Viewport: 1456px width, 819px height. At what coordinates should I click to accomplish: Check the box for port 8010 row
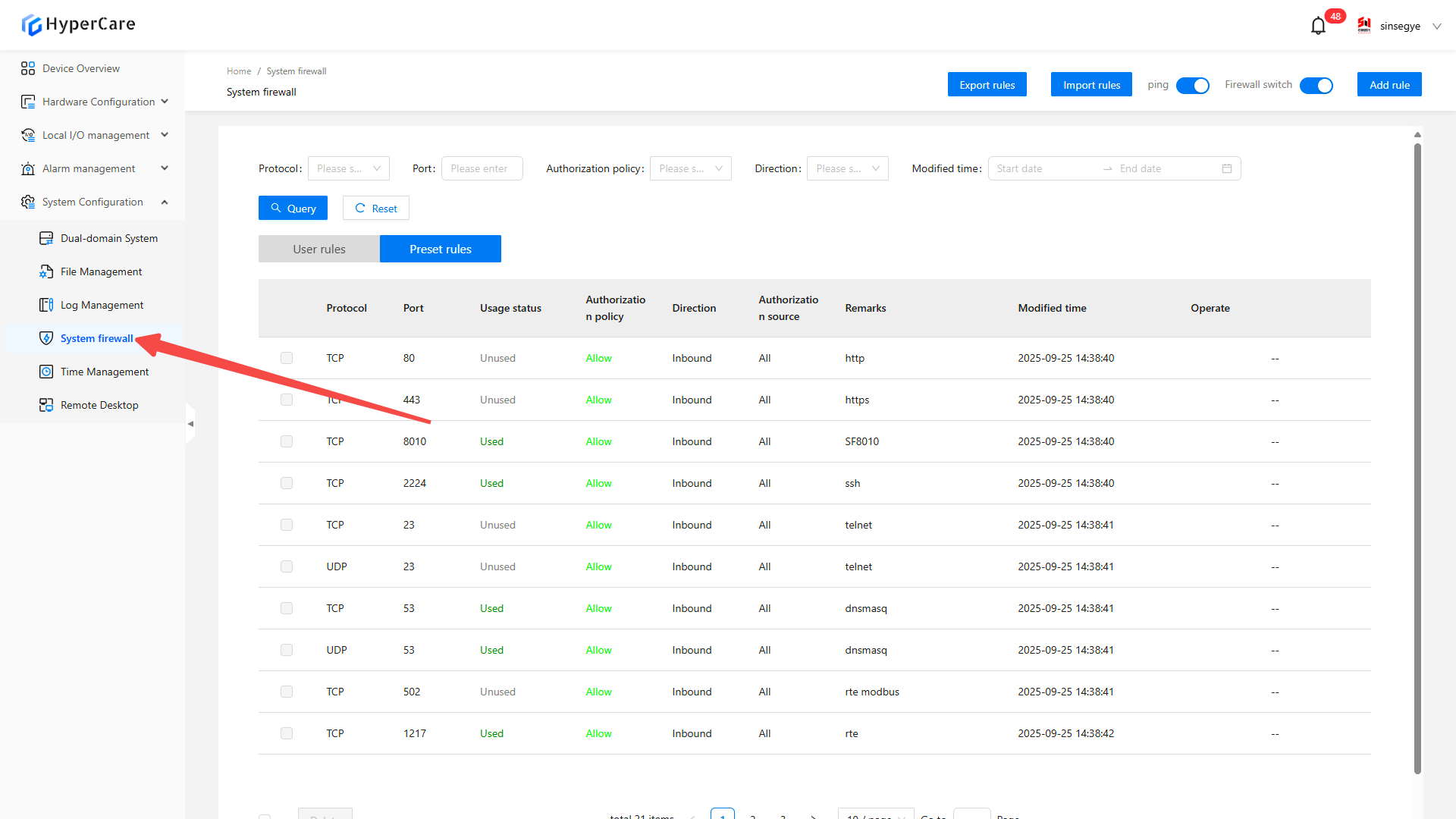pos(287,441)
